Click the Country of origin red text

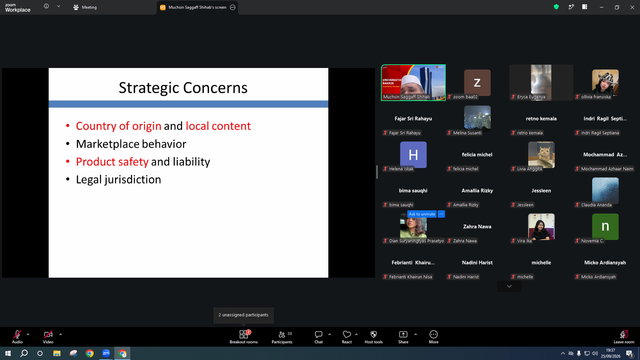coord(118,126)
